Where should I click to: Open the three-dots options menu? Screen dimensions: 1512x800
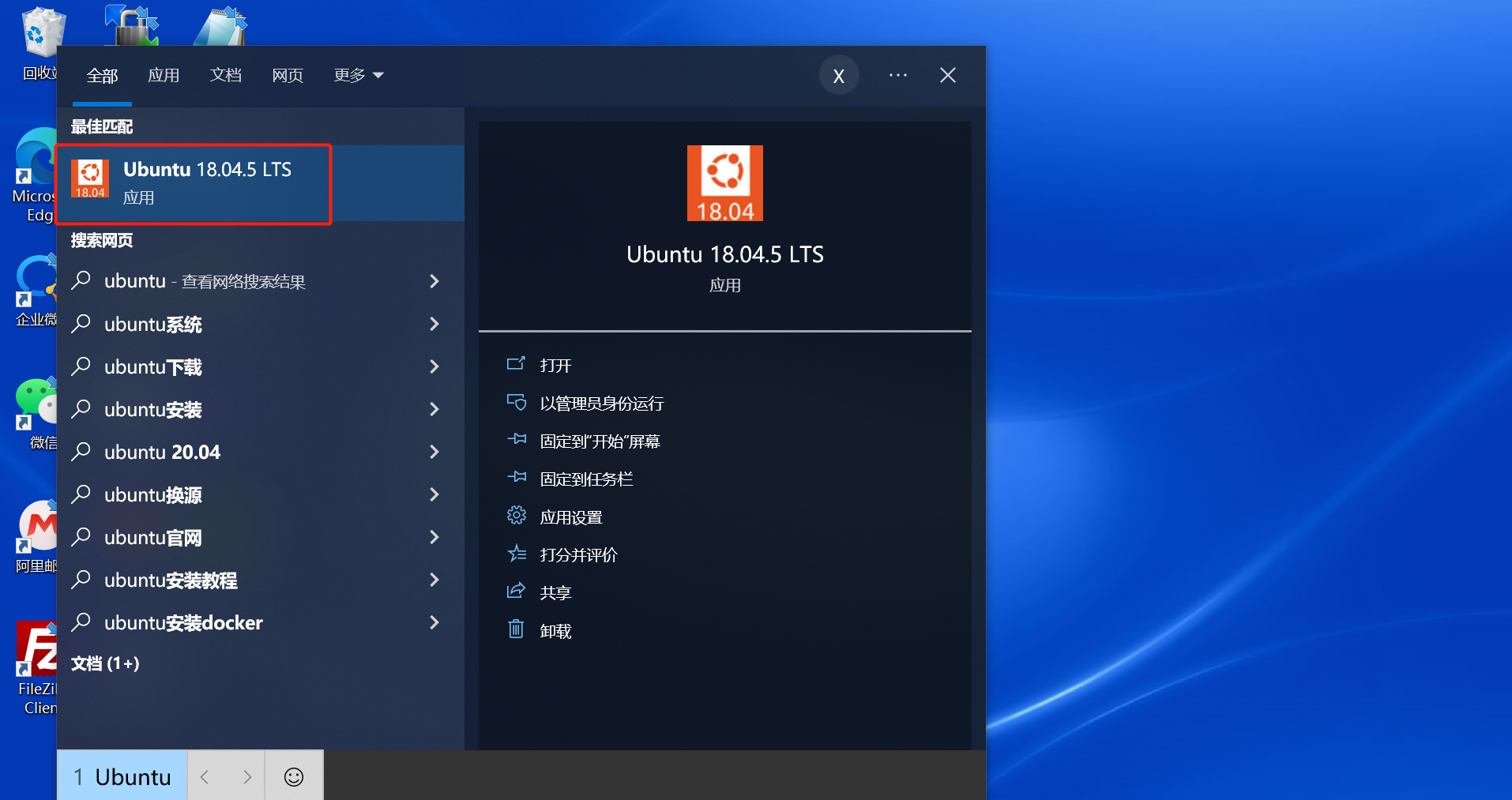[x=897, y=75]
